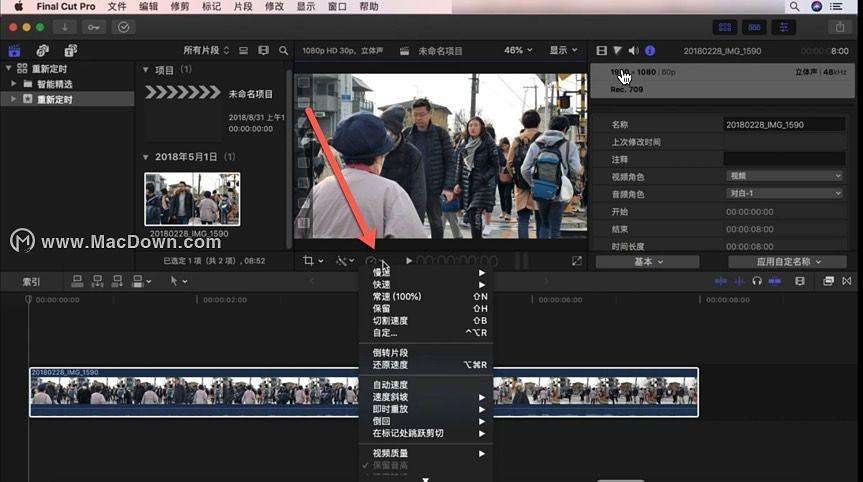Image resolution: width=863 pixels, height=482 pixels.
Task: Toggle solo headphones button
Action: click(x=757, y=281)
